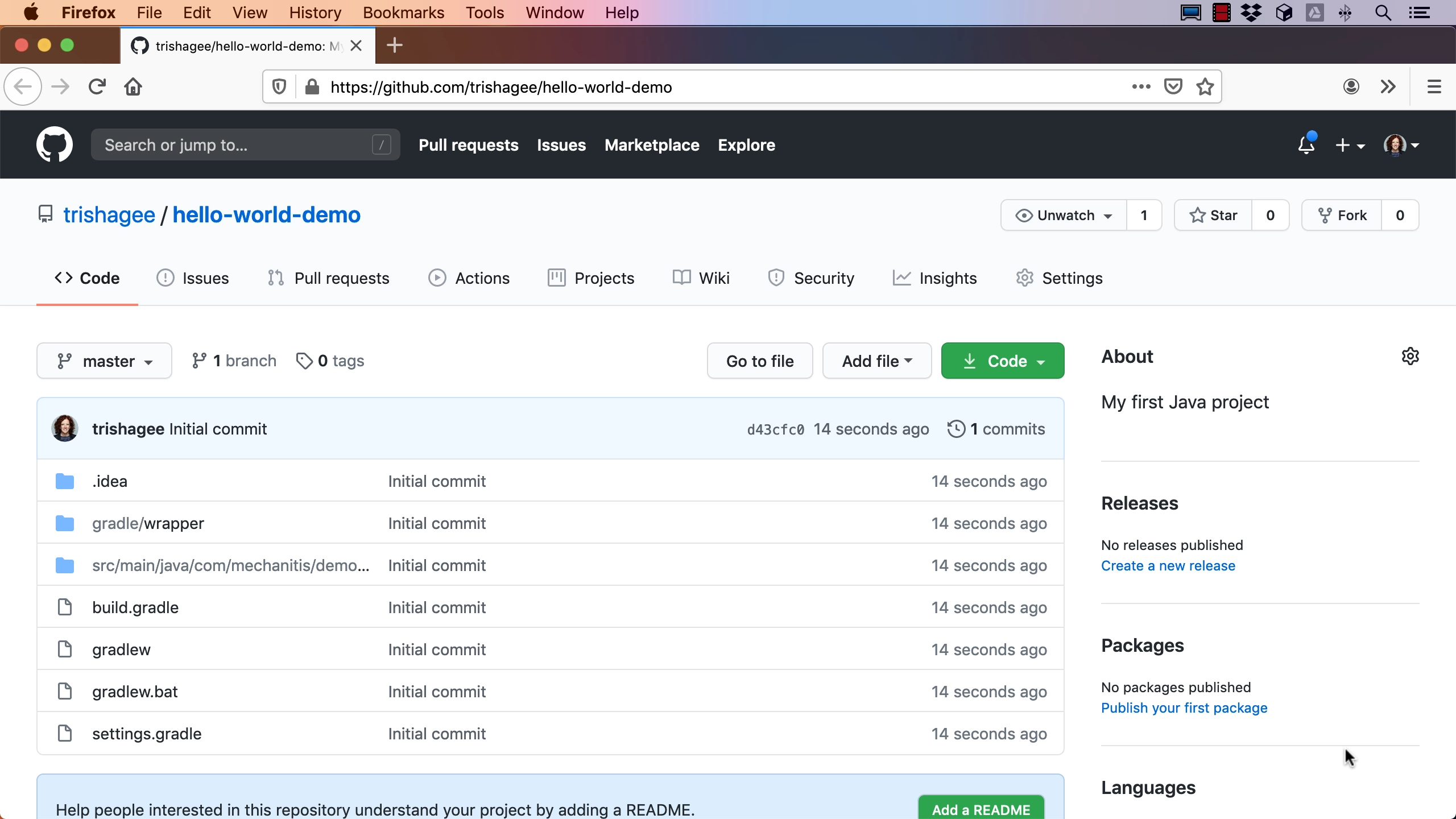The height and width of the screenshot is (819, 1456).
Task: Expand the master branch dropdown
Action: 104,360
